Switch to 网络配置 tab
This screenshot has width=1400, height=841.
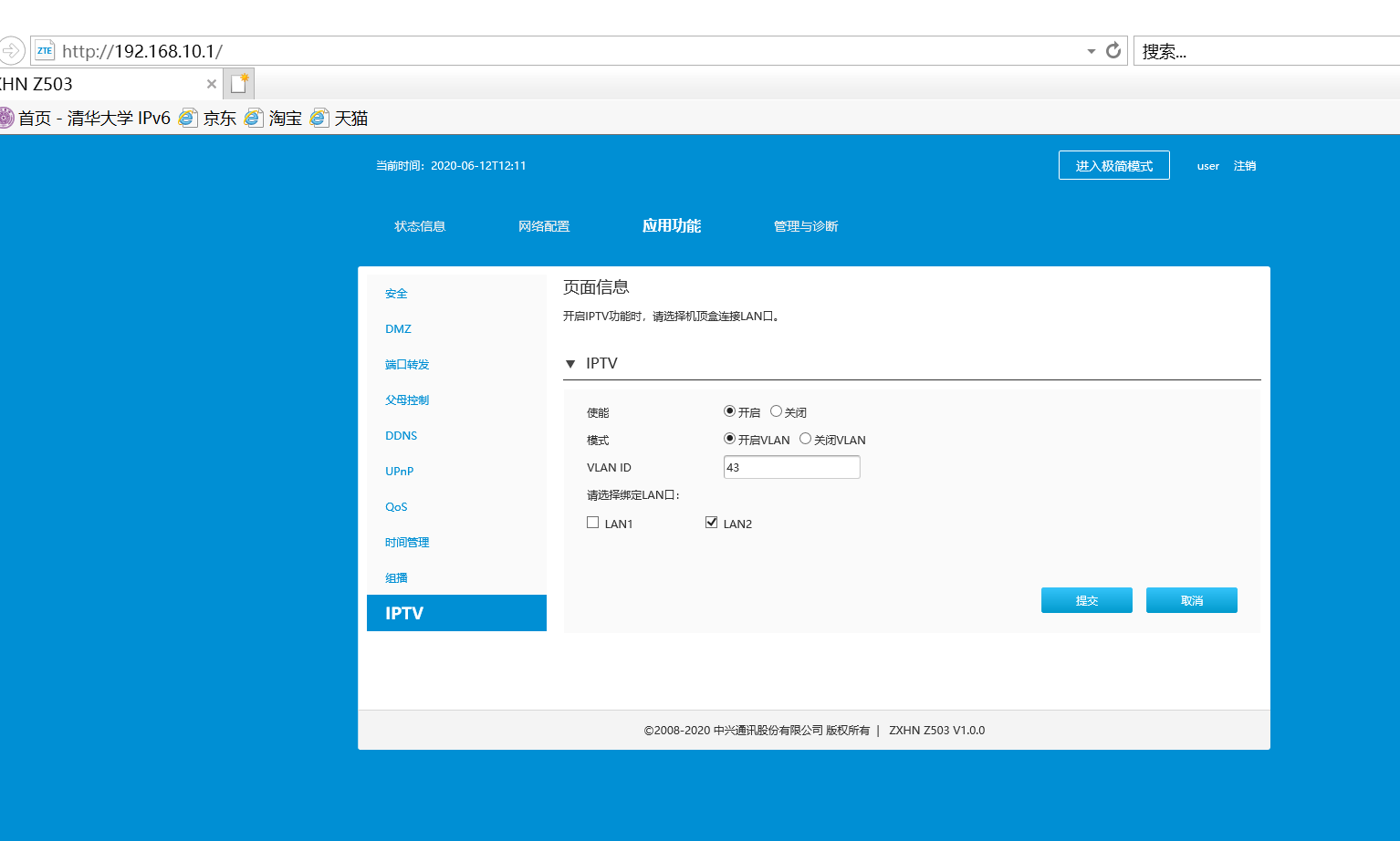544,226
